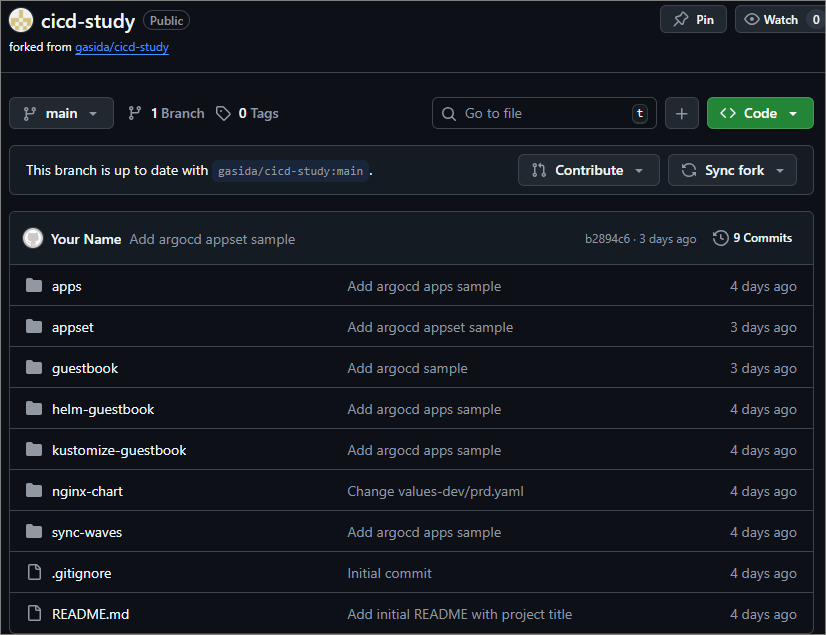Open the appset folder
This screenshot has height=635, width=826.
click(x=73, y=328)
